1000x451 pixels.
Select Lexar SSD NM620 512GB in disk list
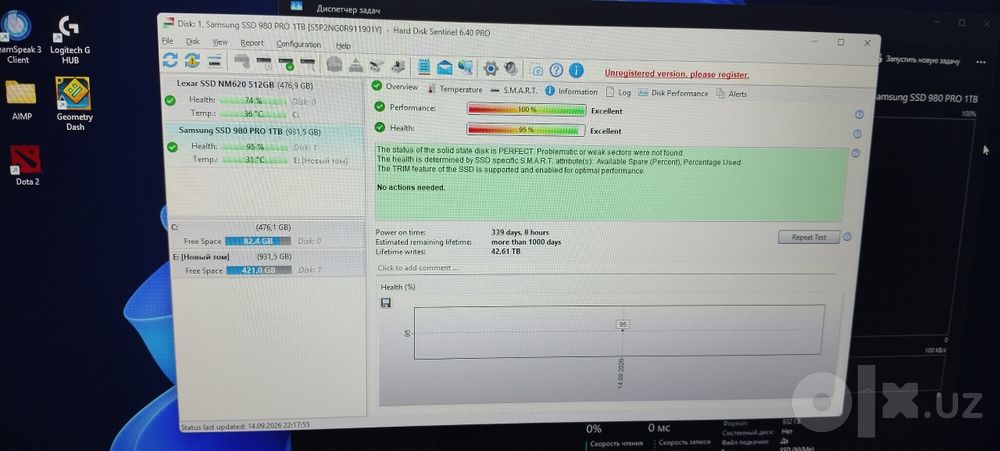265,100
